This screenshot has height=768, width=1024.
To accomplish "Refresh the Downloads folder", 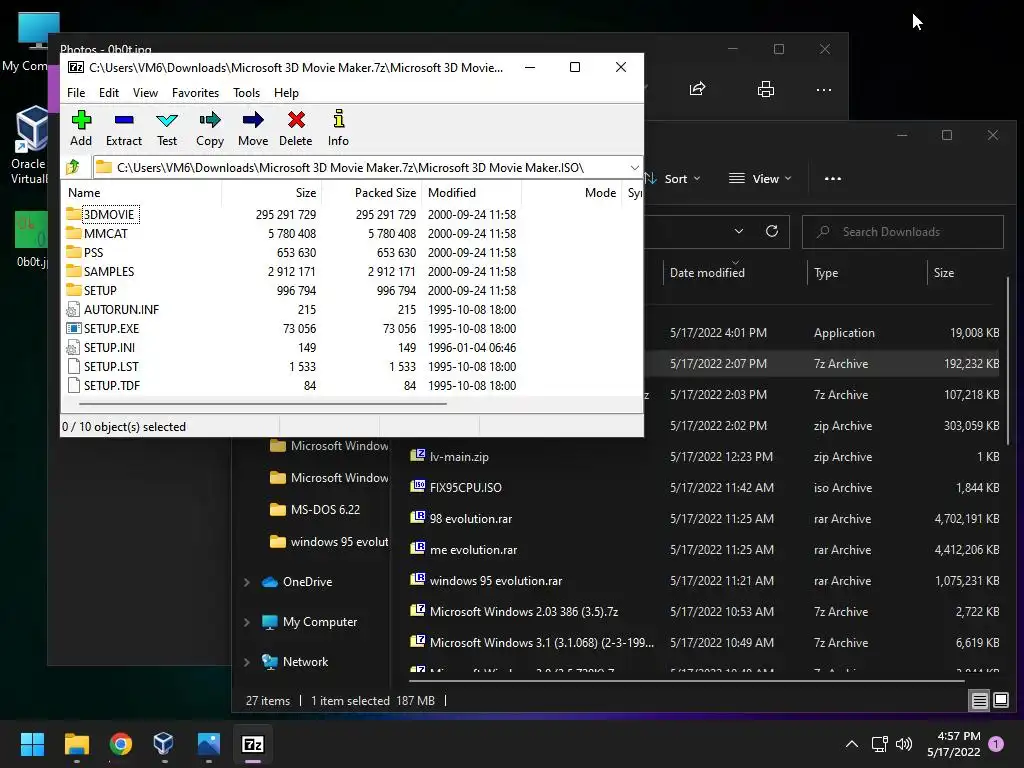I will pyautogui.click(x=772, y=231).
